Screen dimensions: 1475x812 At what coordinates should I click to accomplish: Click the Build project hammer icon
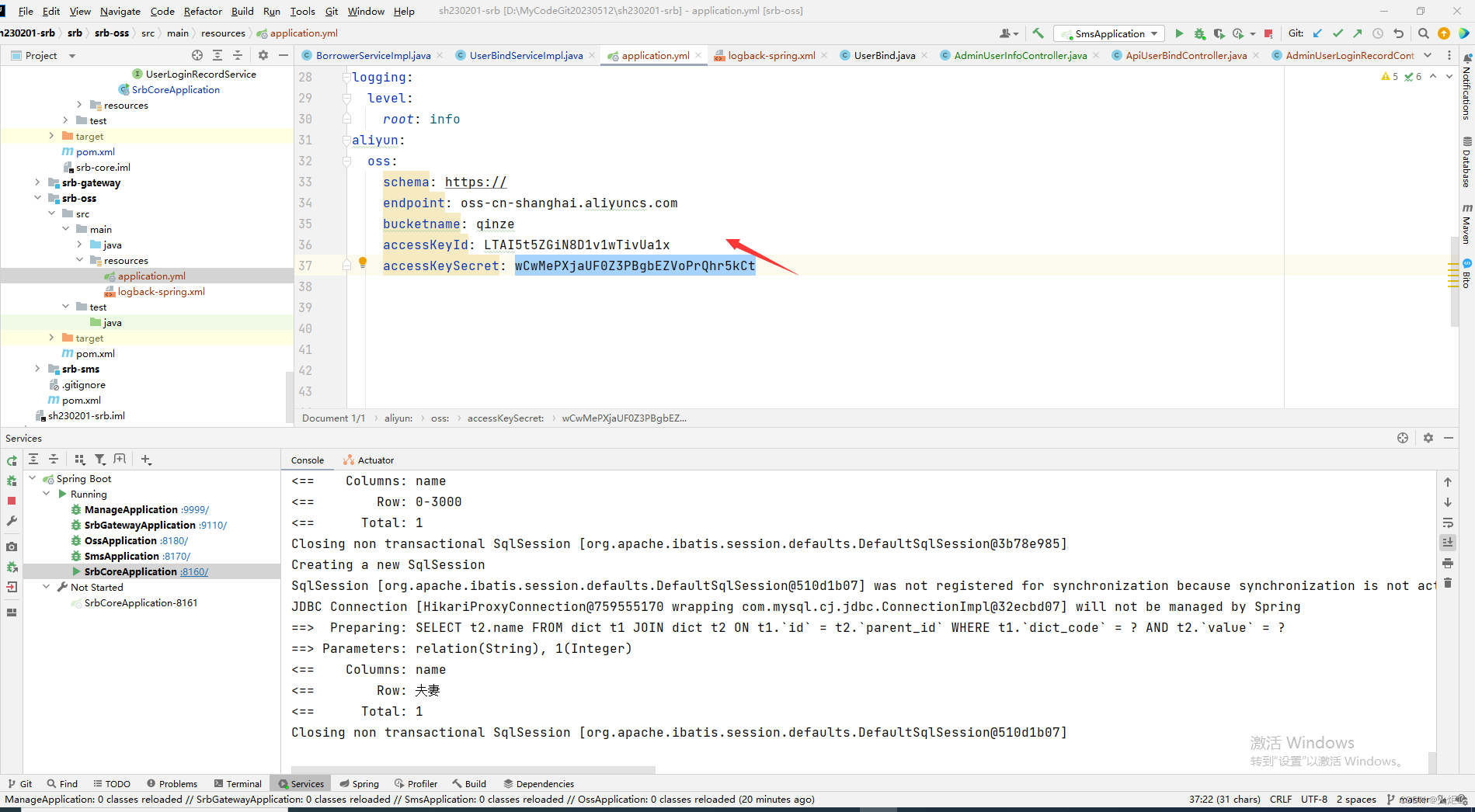point(1038,33)
